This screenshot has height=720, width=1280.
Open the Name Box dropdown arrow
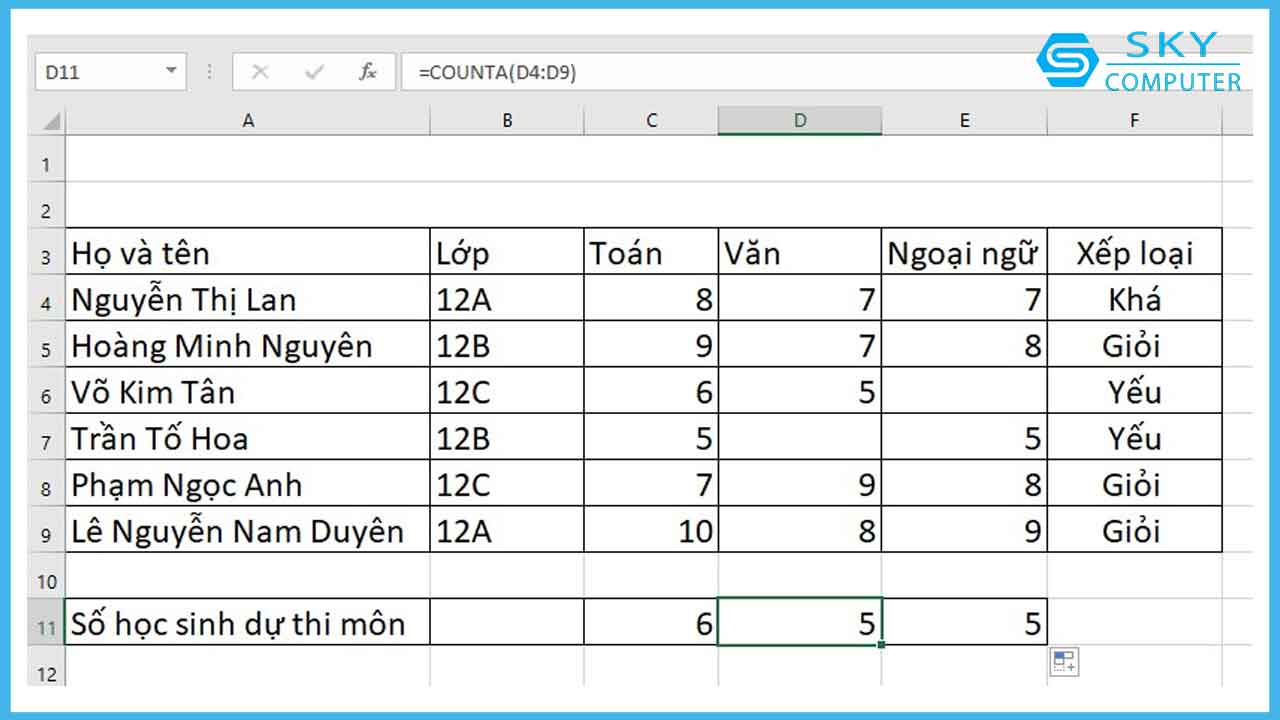pos(171,72)
